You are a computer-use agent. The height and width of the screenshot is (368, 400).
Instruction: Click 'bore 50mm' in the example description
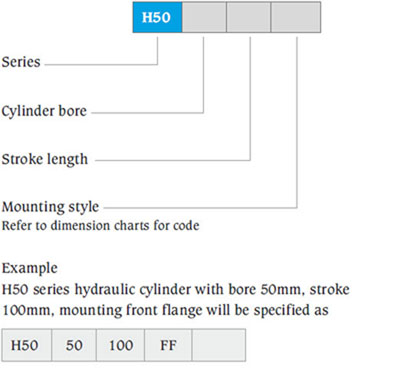[264, 289]
